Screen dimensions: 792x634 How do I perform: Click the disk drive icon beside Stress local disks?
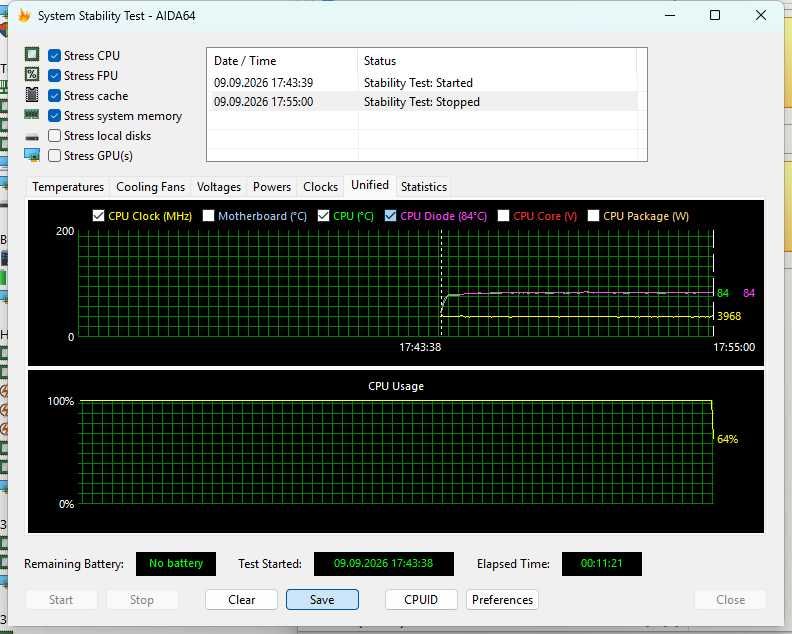pos(32,137)
